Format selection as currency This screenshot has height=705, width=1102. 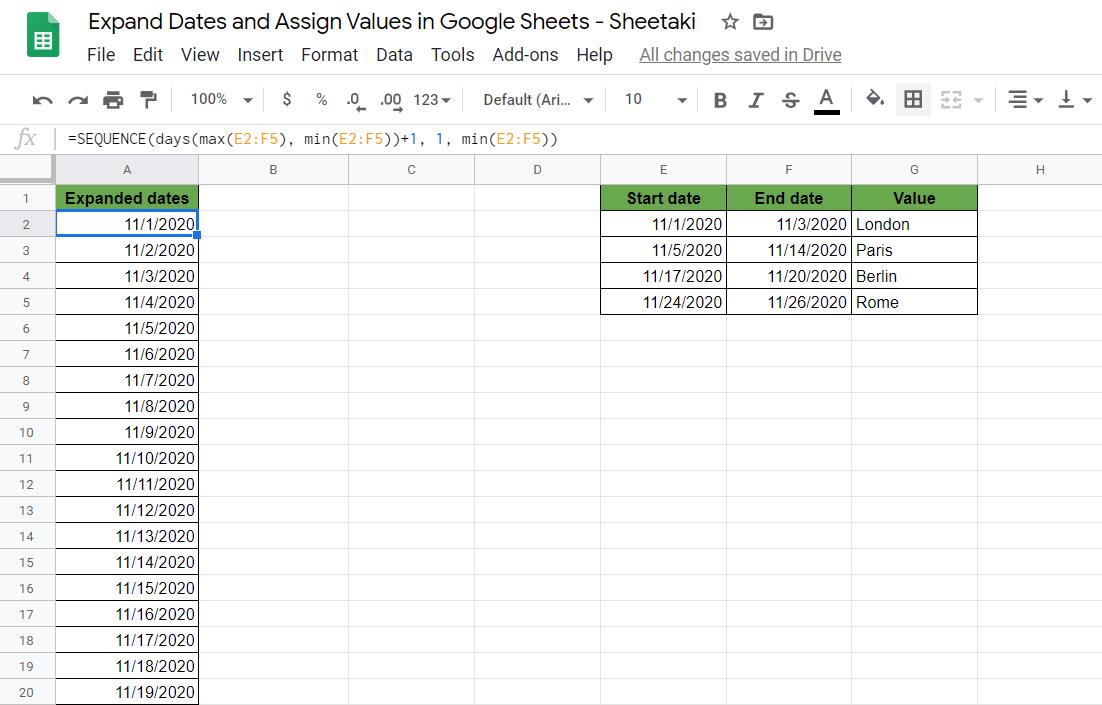[286, 99]
